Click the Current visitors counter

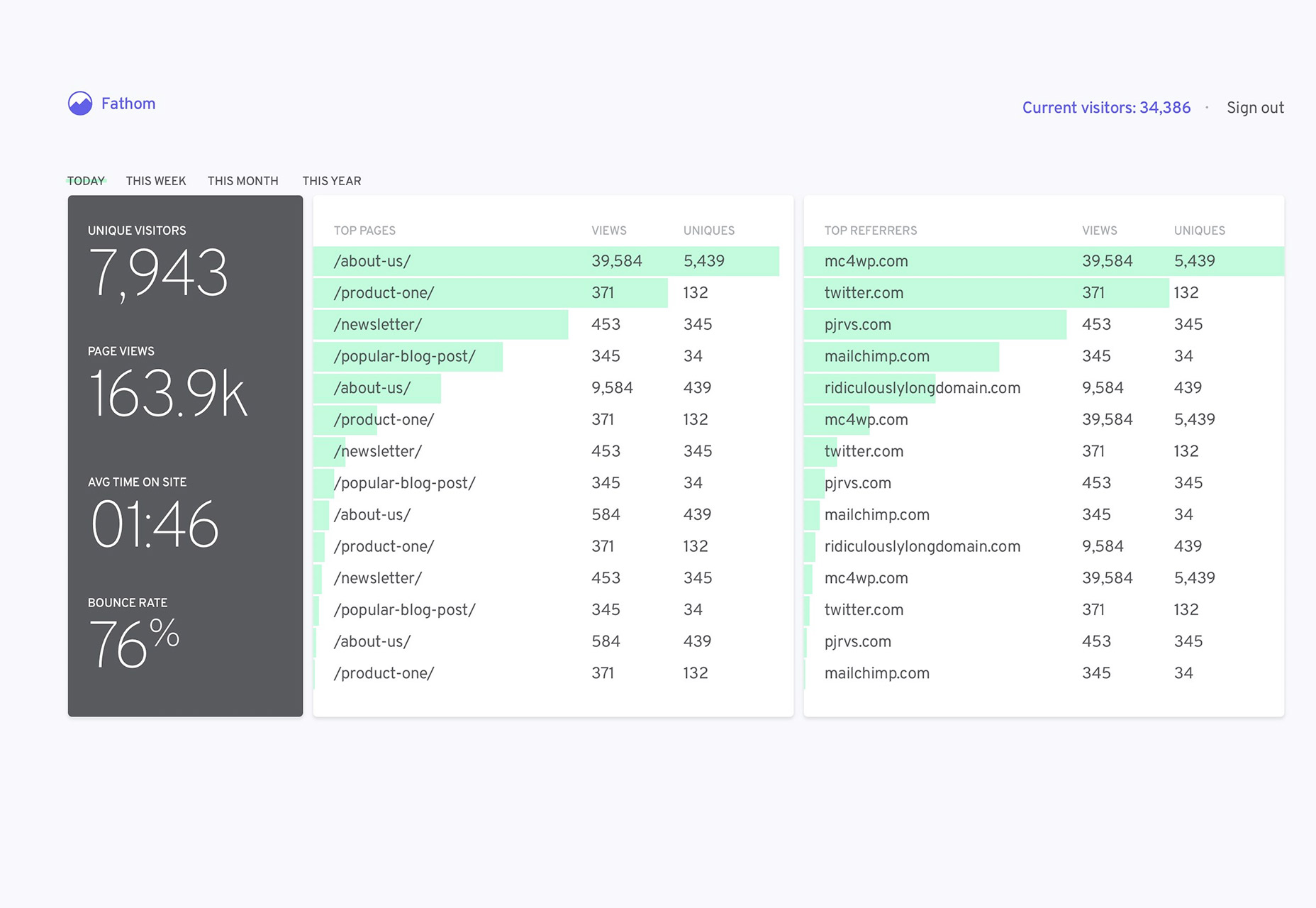coord(1106,108)
